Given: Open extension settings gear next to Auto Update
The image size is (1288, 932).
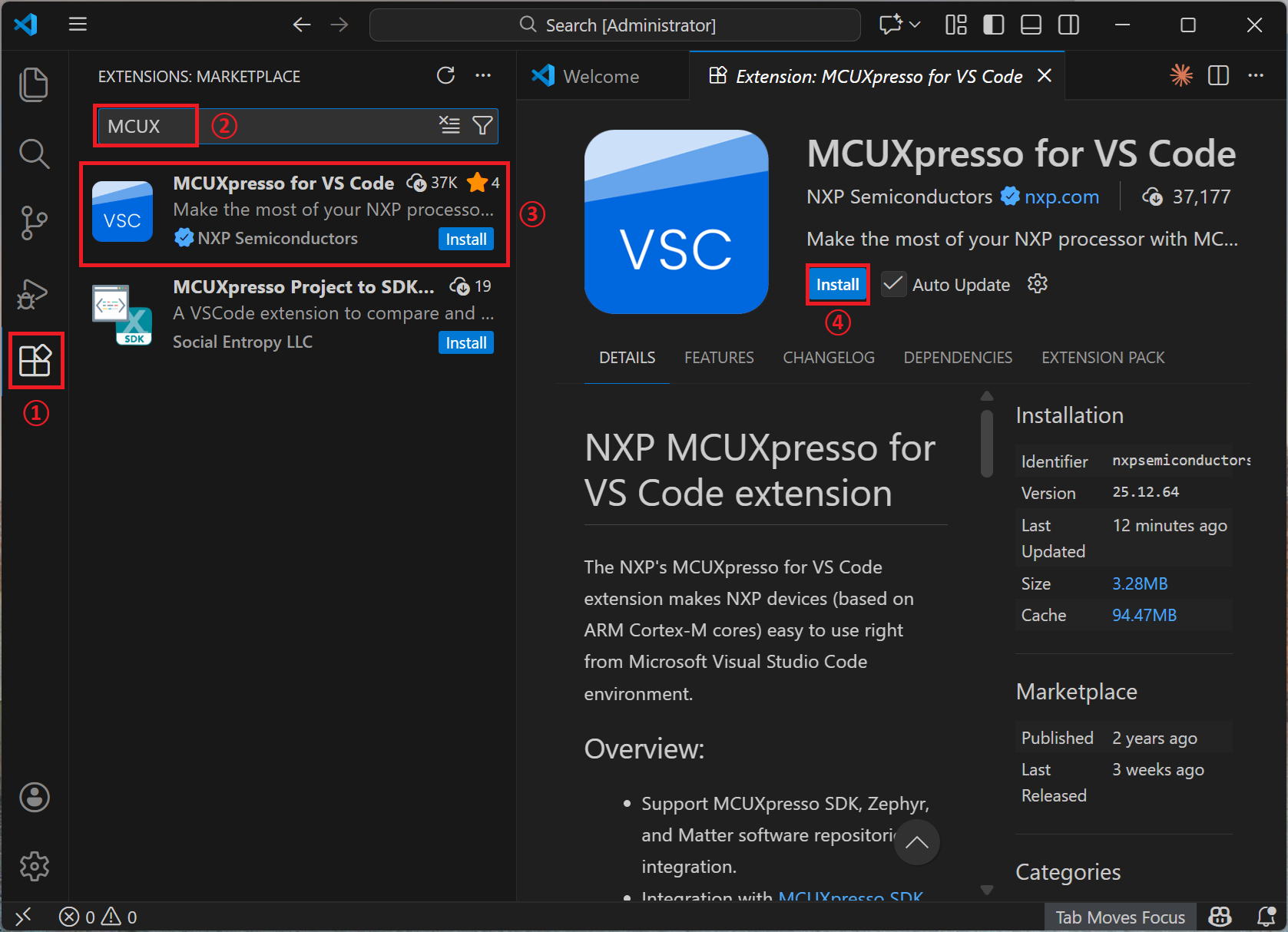Looking at the screenshot, I should [1038, 284].
